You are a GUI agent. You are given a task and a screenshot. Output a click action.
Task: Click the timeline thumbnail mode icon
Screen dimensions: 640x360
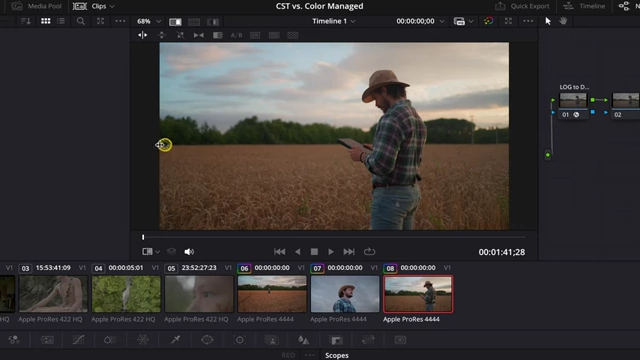(459, 21)
